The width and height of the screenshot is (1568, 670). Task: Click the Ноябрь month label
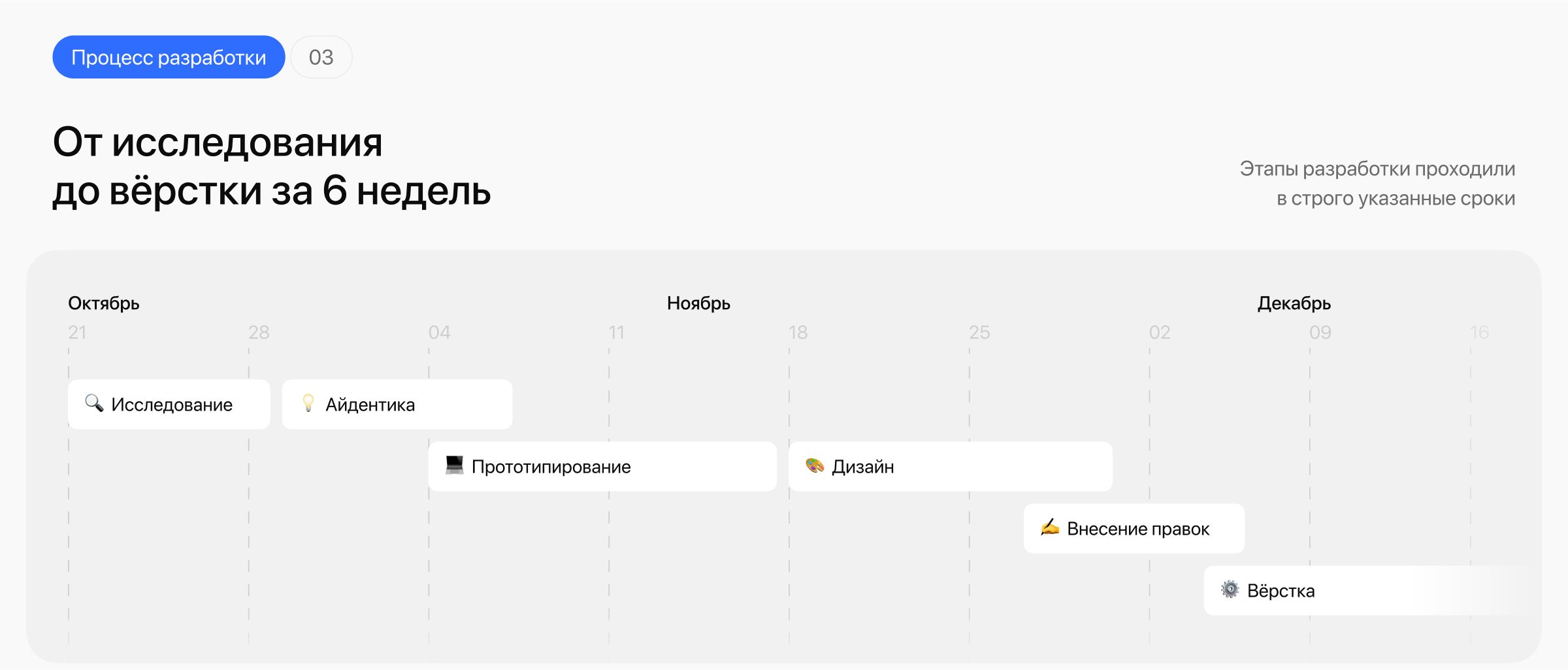[698, 303]
